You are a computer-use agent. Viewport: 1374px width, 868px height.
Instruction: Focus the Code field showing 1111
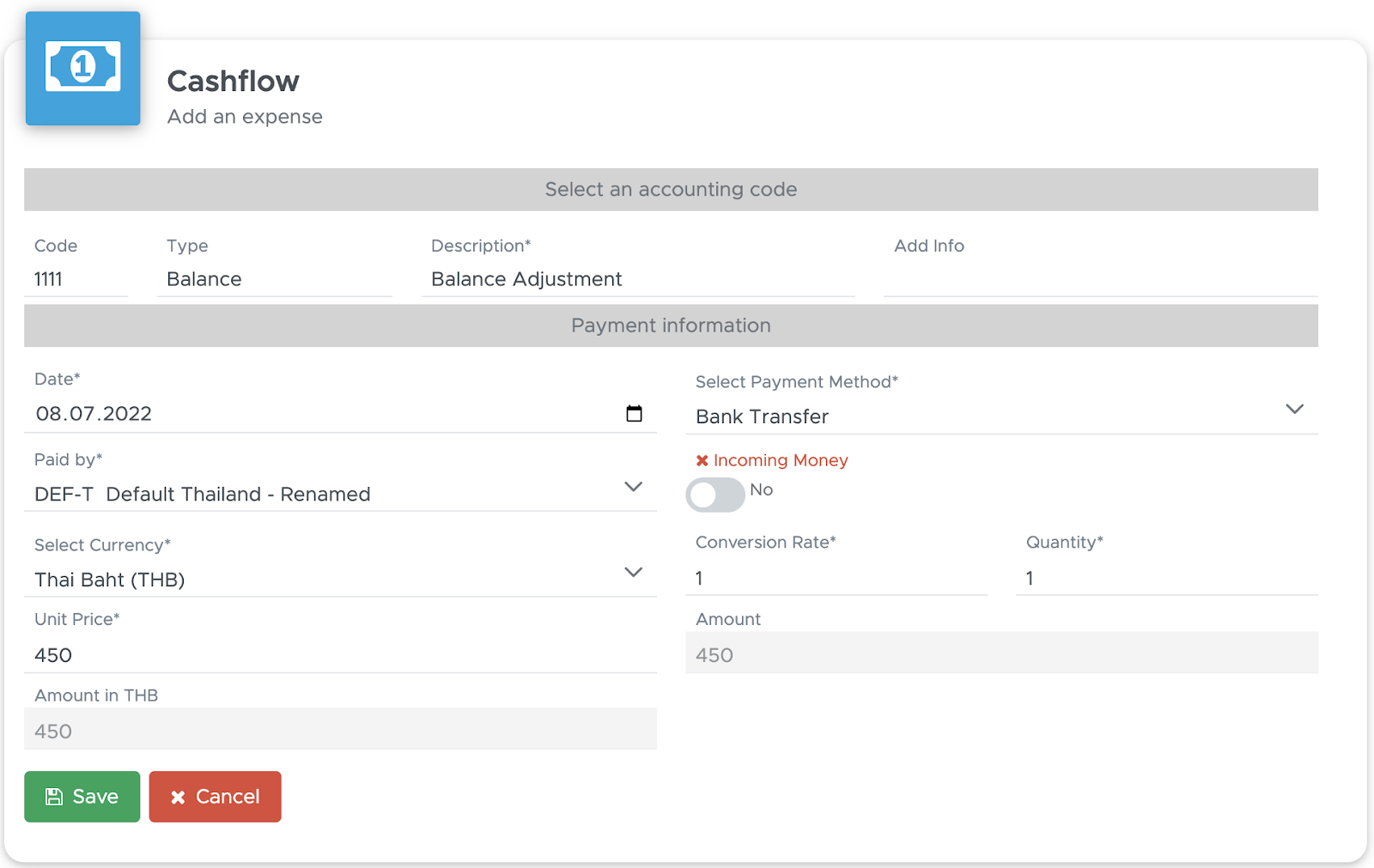76,279
